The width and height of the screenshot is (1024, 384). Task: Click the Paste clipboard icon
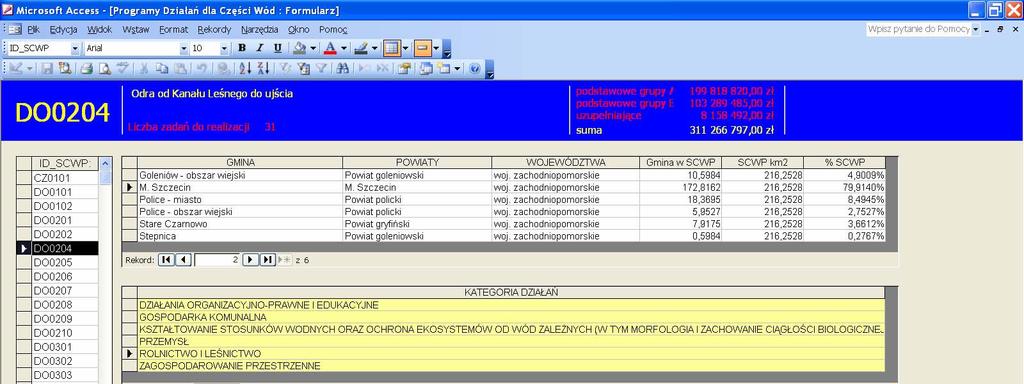(181, 68)
